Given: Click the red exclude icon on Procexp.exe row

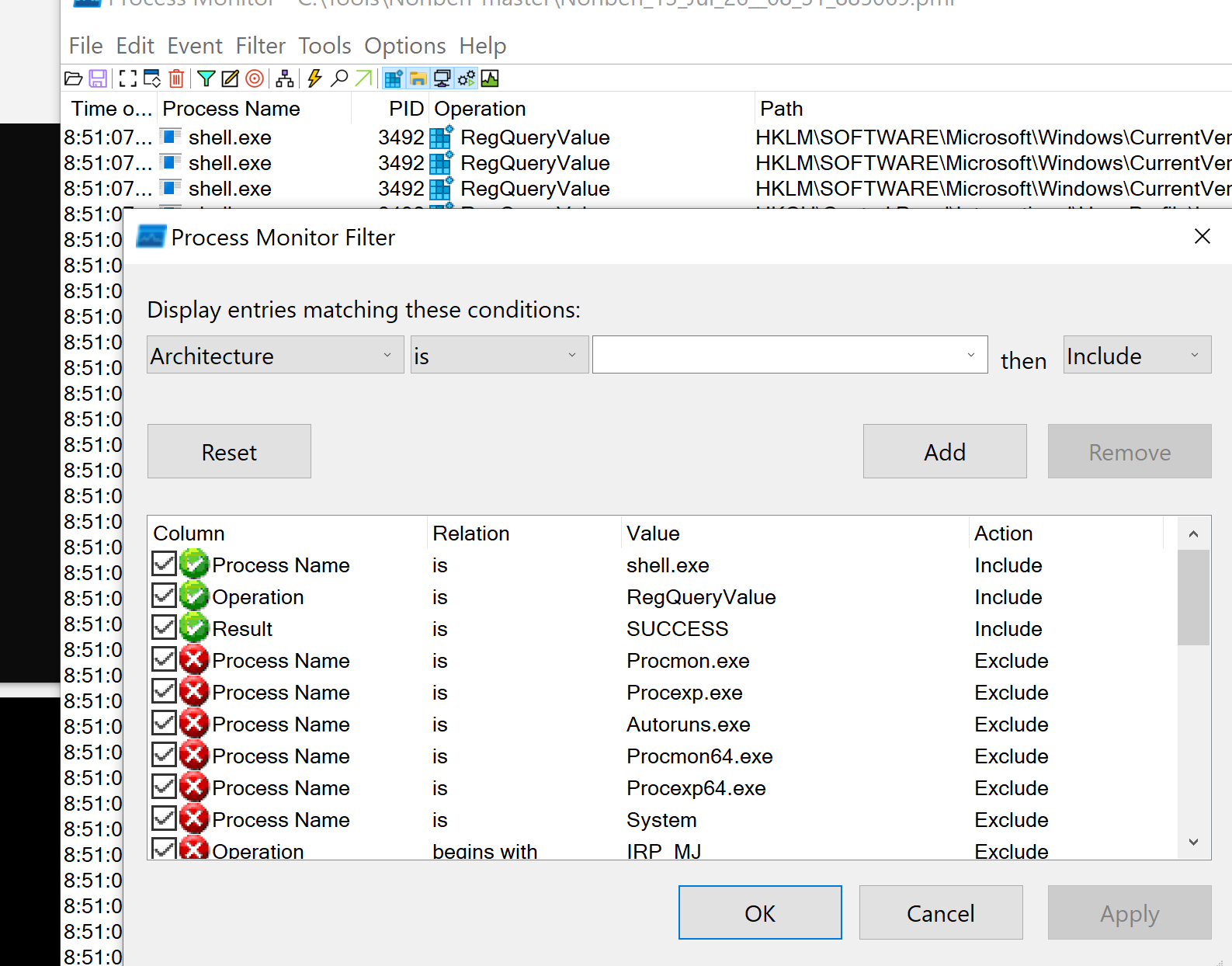Looking at the screenshot, I should [194, 691].
